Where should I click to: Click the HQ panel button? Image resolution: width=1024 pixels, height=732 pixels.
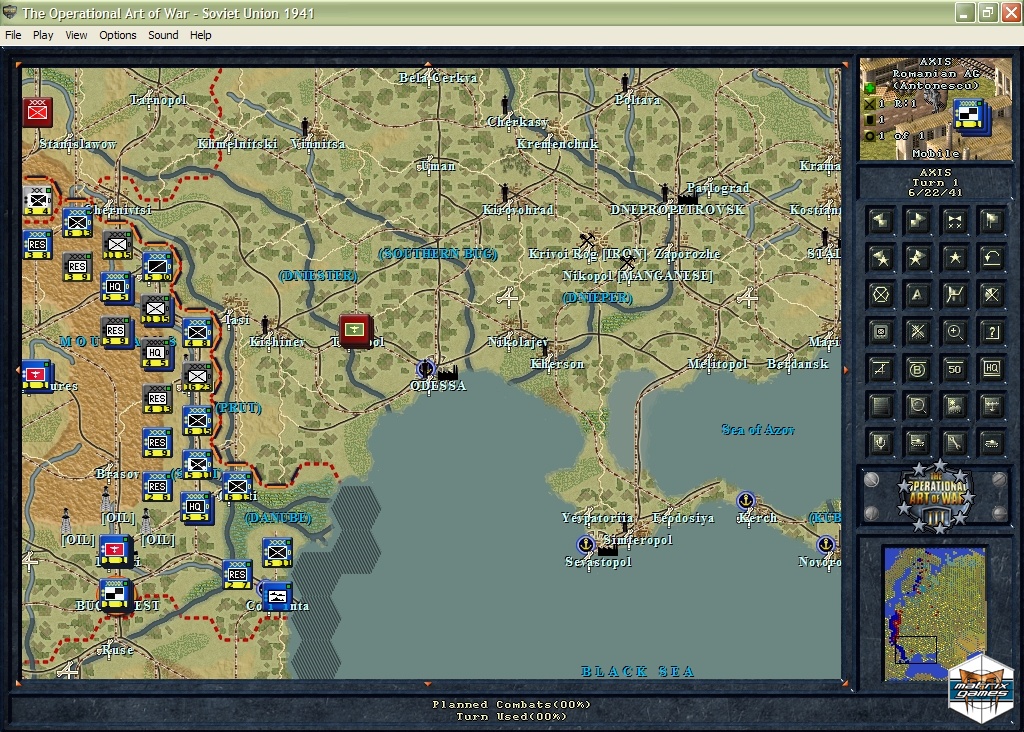tap(991, 370)
